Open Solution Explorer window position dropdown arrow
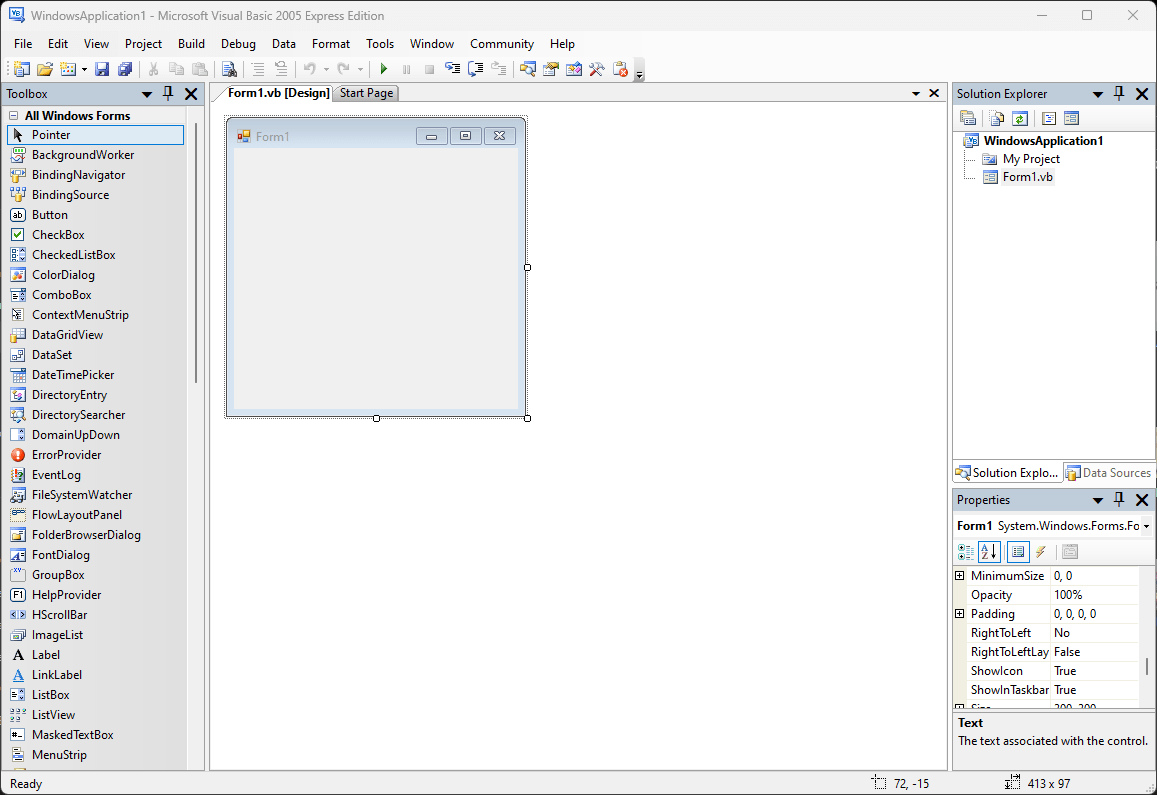 pos(1098,94)
